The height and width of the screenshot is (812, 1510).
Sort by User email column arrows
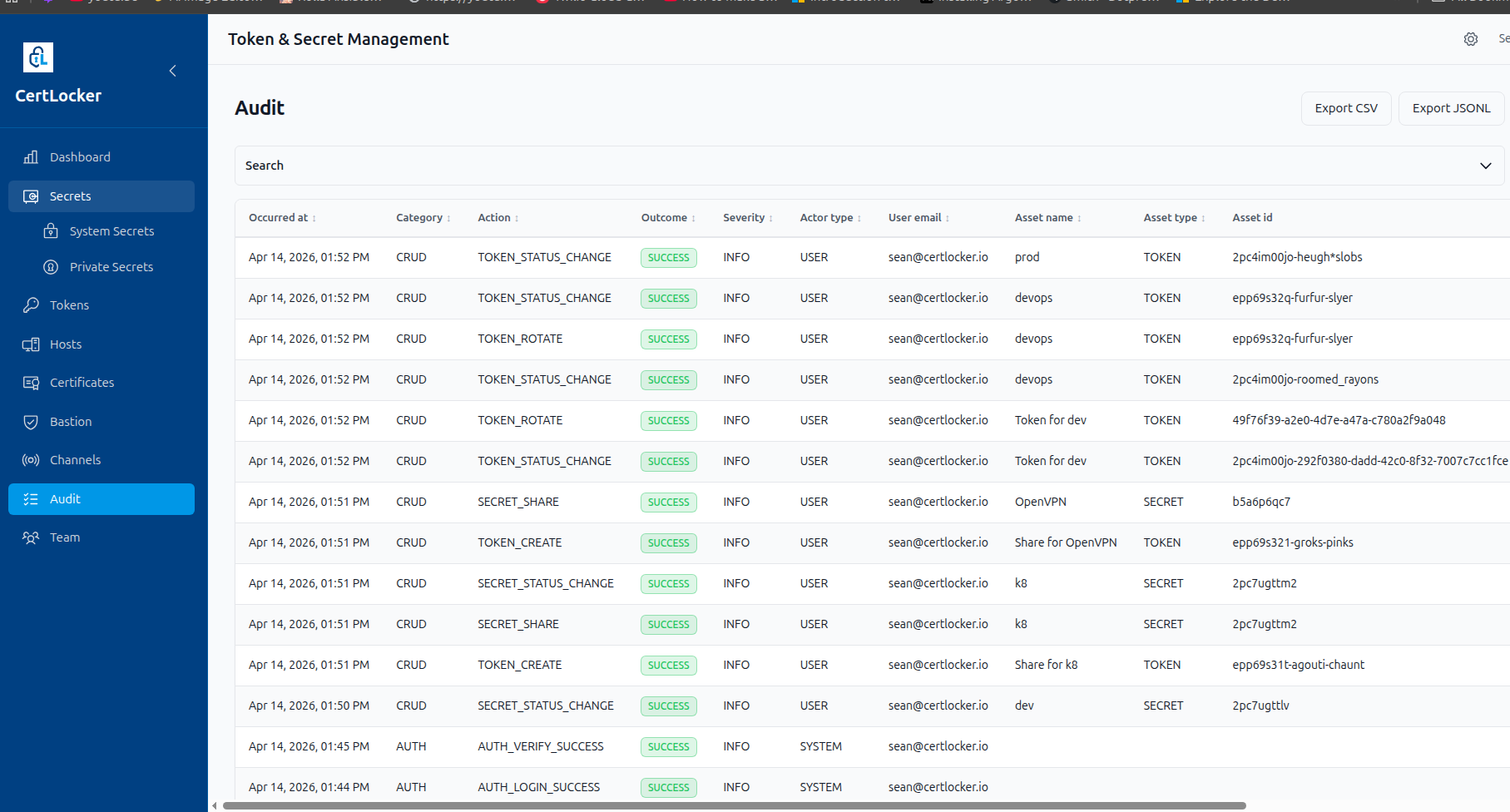coord(948,218)
